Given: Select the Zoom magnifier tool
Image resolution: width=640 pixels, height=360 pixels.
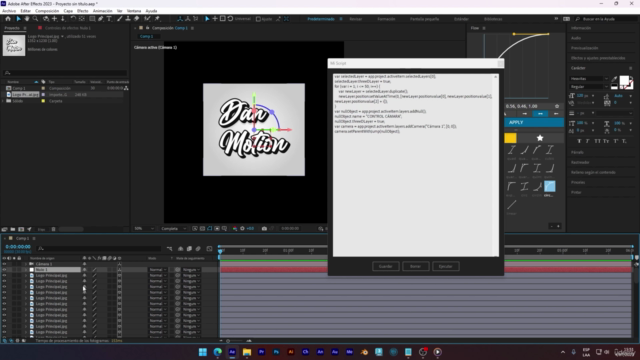Looking at the screenshot, I should [x=35, y=19].
